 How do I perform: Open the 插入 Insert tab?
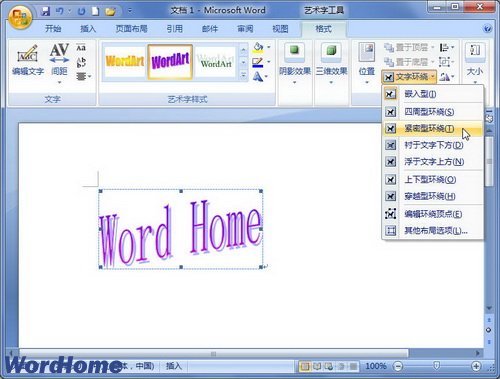88,29
